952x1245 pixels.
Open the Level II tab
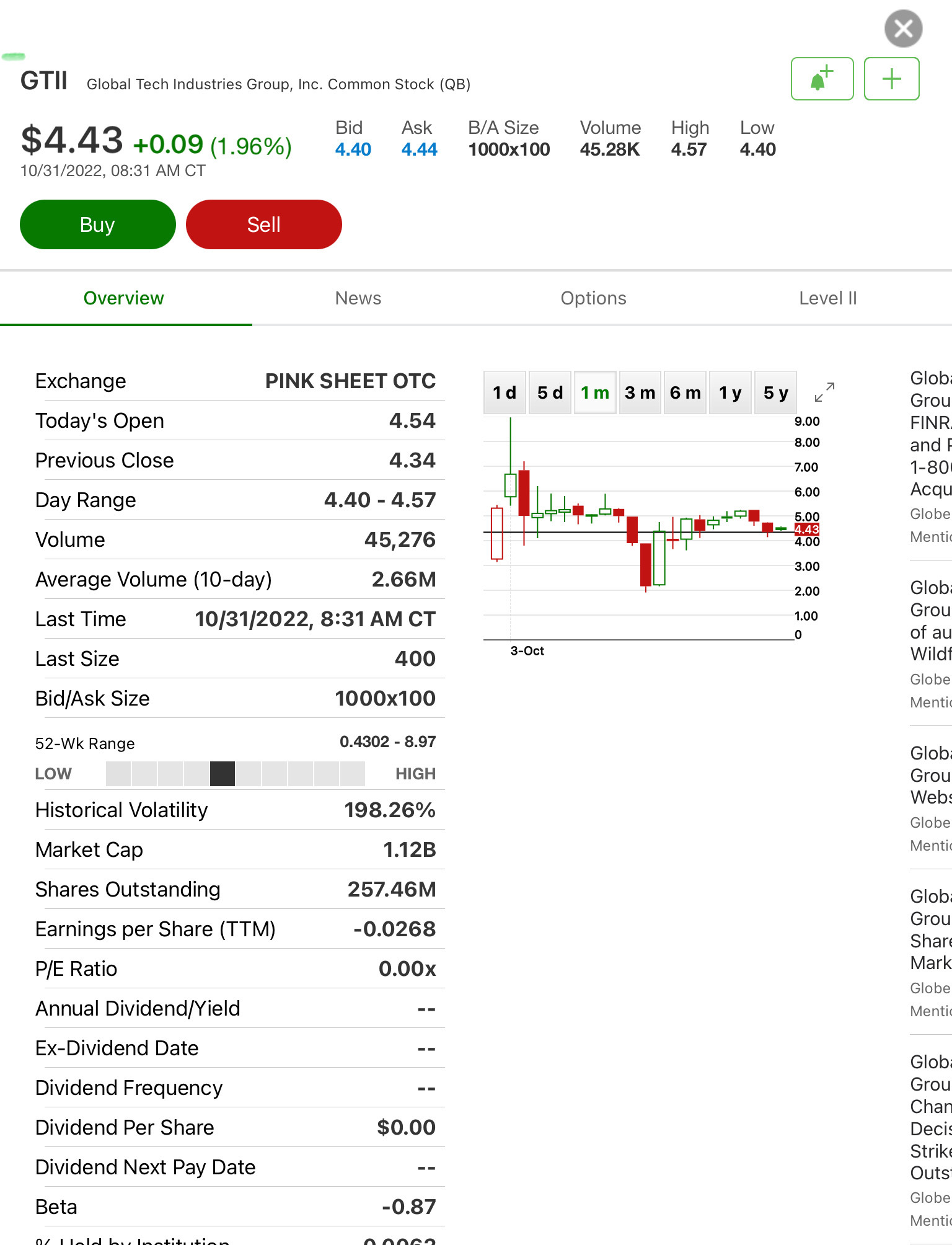click(x=828, y=298)
